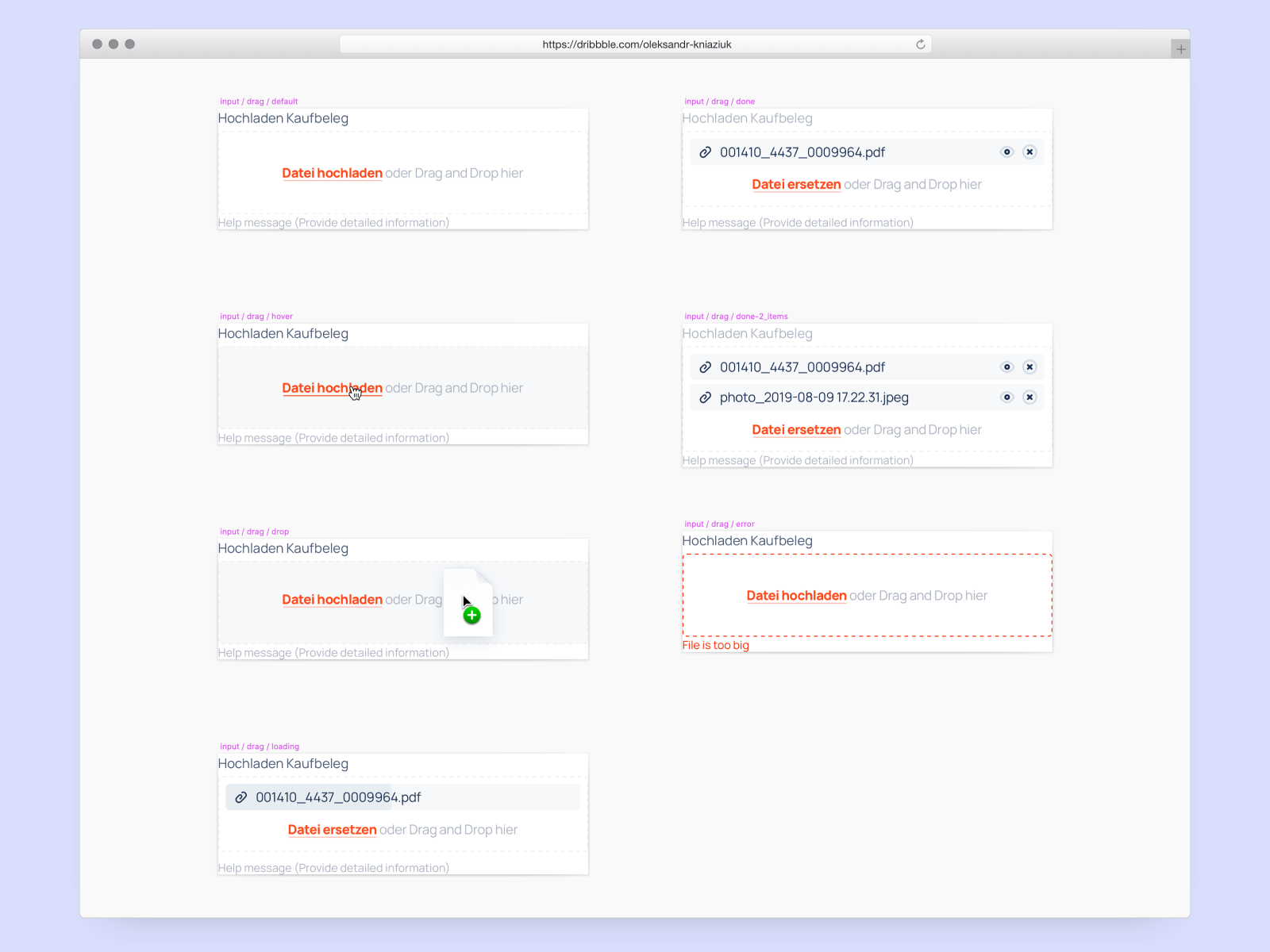Click Datei hochladen inside the error state card
The width and height of the screenshot is (1270, 952).
pos(796,595)
